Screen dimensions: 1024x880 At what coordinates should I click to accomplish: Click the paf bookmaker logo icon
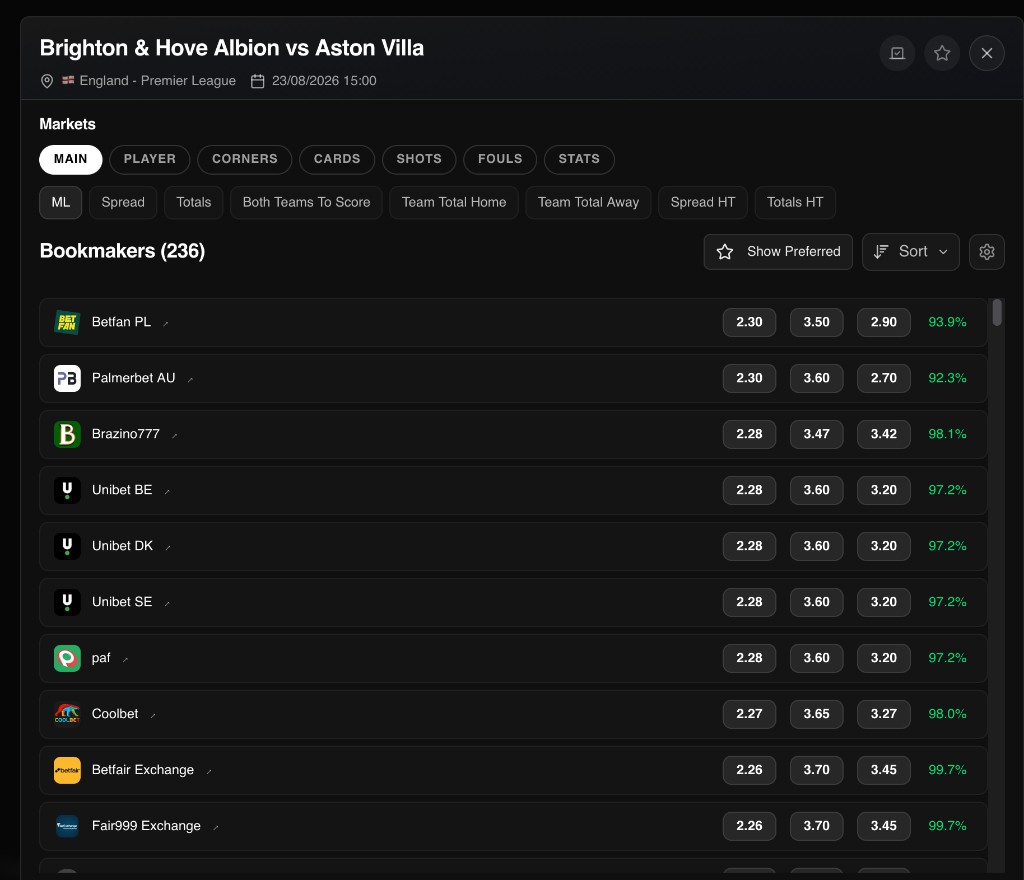click(x=67, y=658)
